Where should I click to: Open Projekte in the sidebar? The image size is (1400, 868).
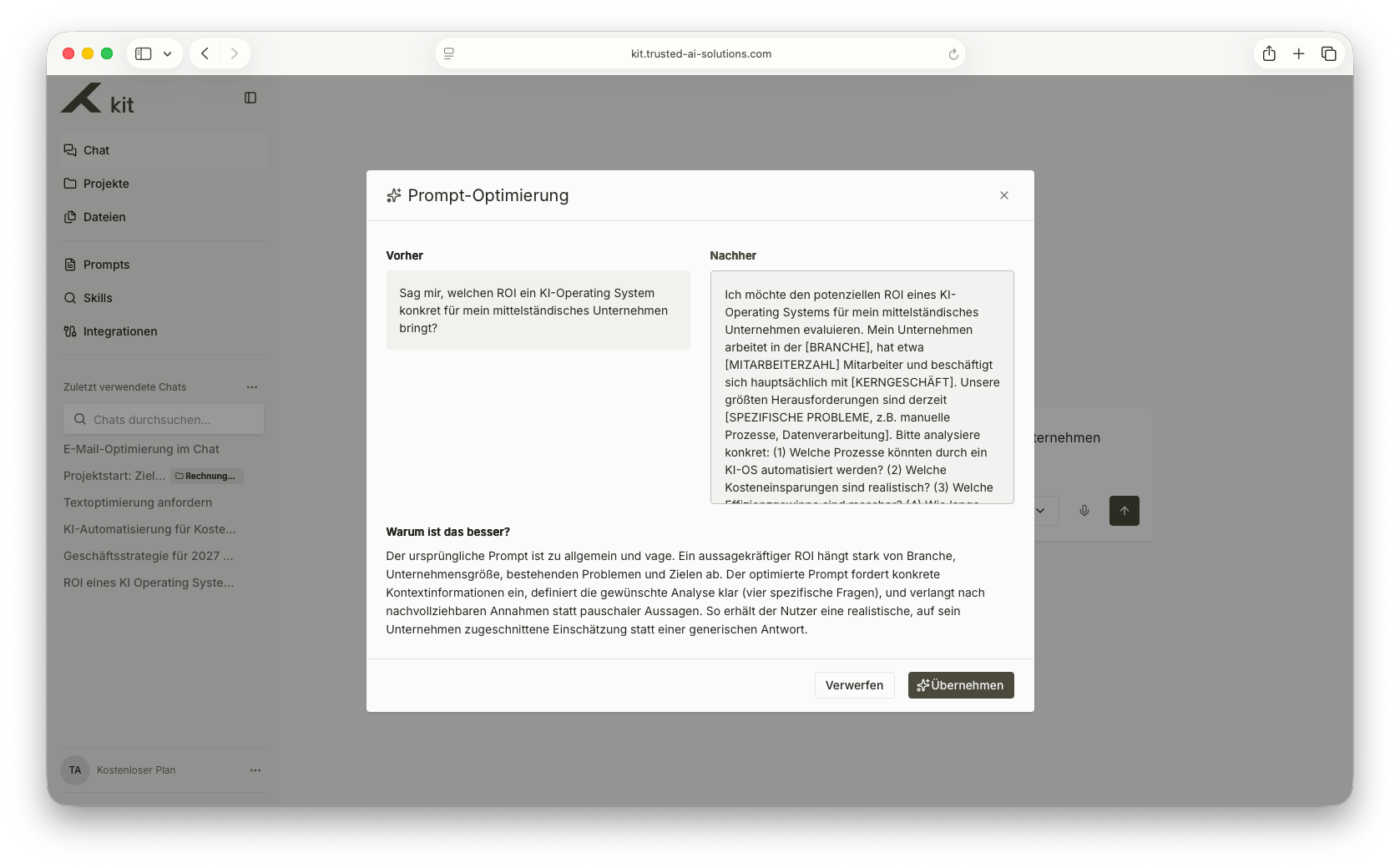click(164, 184)
